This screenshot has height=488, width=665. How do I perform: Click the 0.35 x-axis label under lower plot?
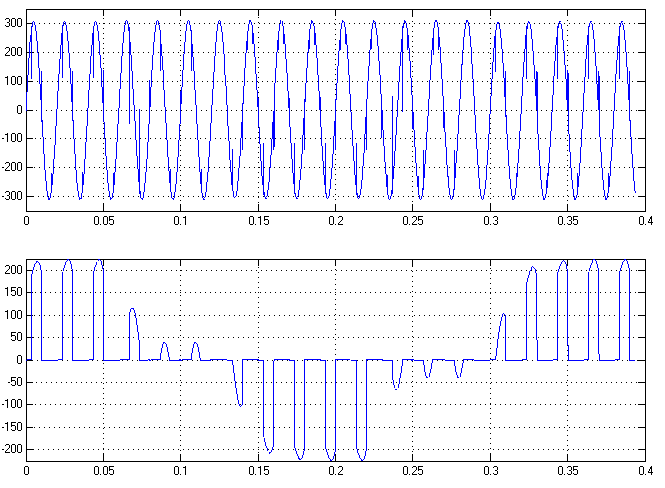click(x=568, y=471)
